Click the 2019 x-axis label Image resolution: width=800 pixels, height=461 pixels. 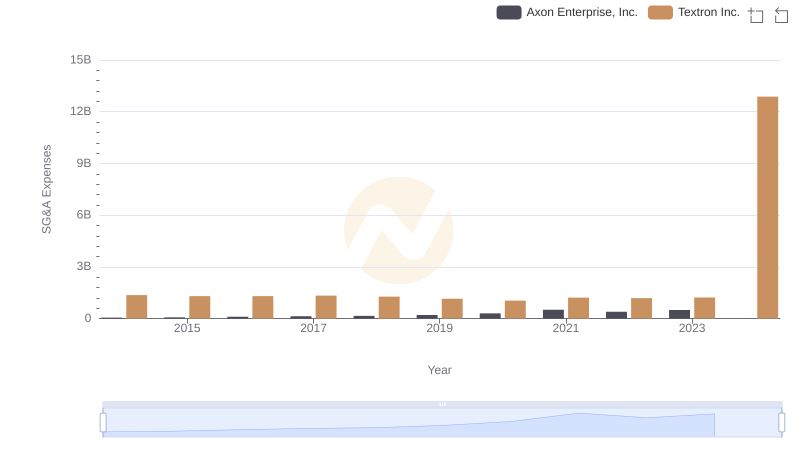tap(439, 328)
